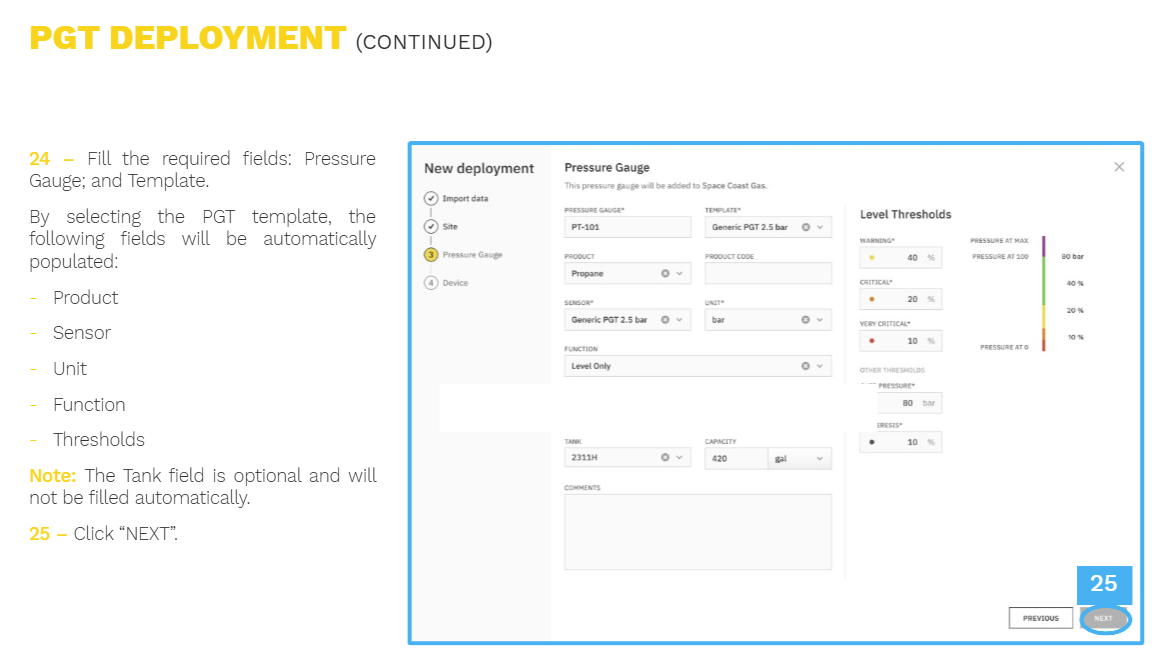
Task: Click the NEXT button
Action: point(1104,618)
